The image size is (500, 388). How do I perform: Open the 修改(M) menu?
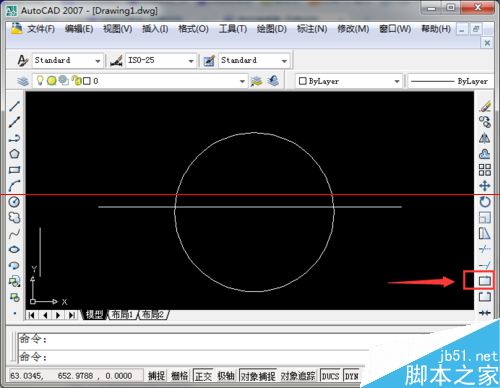[x=353, y=29]
